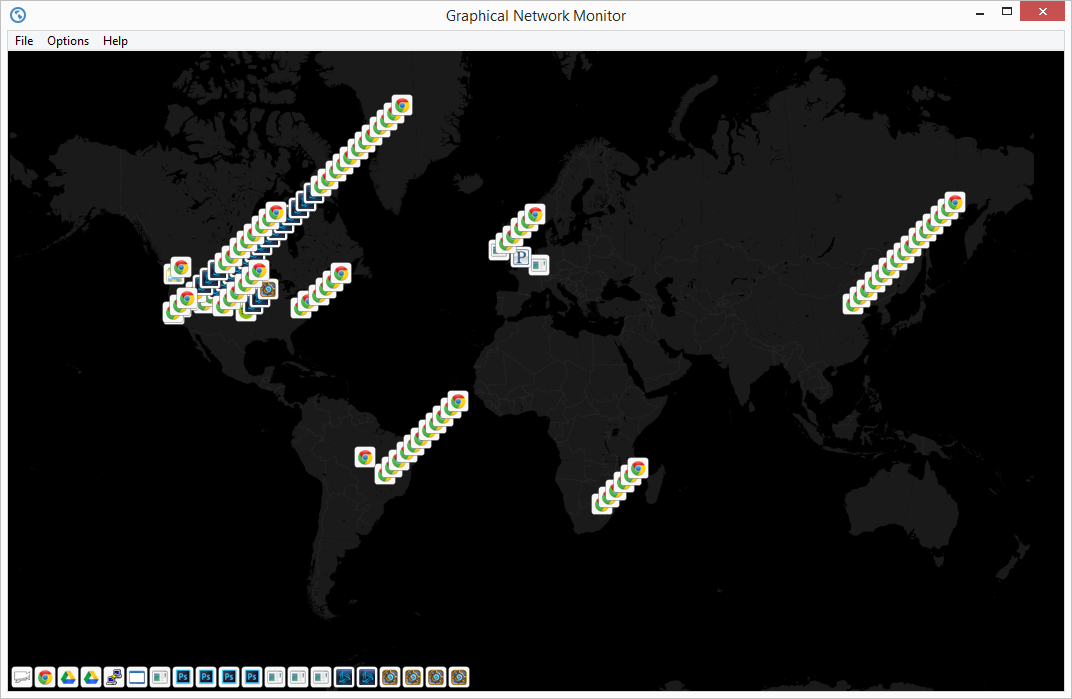The image size is (1072, 699).
Task: Click the lone Chrome icon inside Brazil
Action: click(365, 457)
